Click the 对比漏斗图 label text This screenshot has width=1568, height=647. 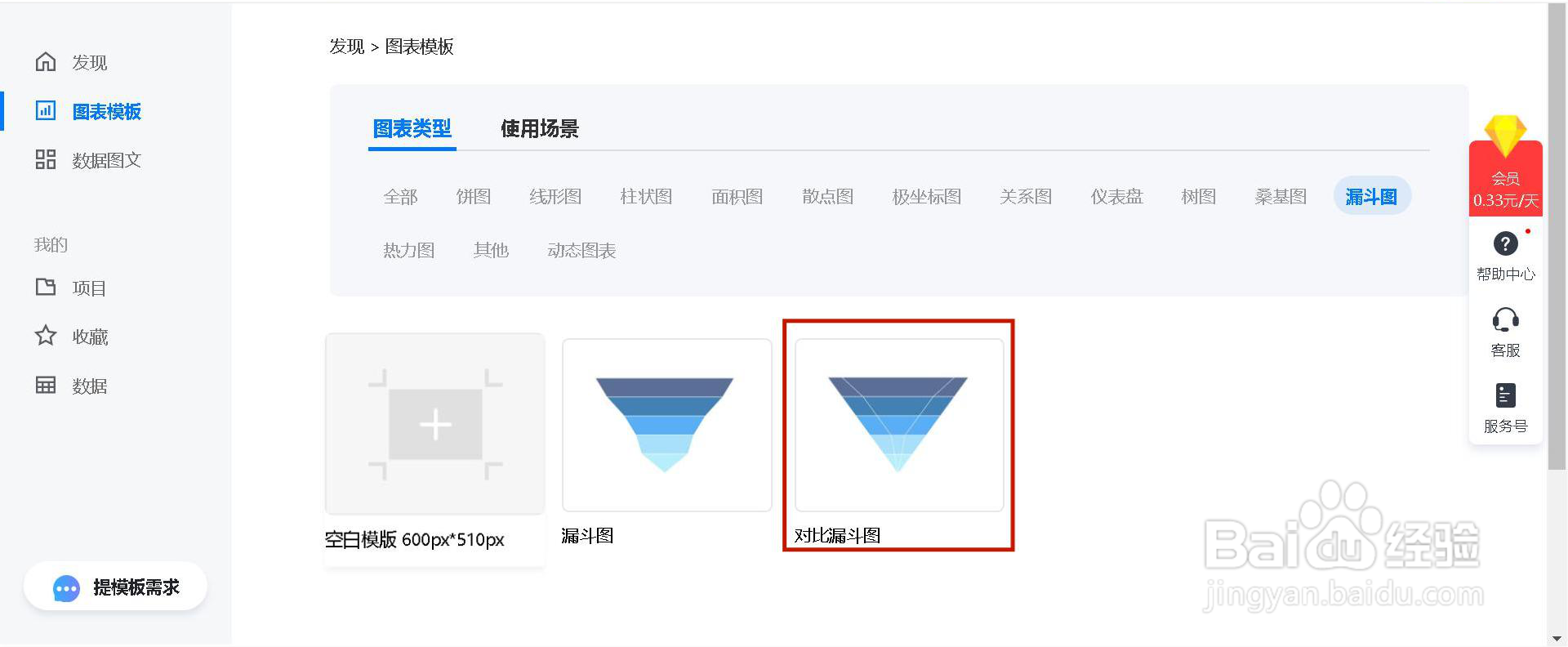(837, 536)
